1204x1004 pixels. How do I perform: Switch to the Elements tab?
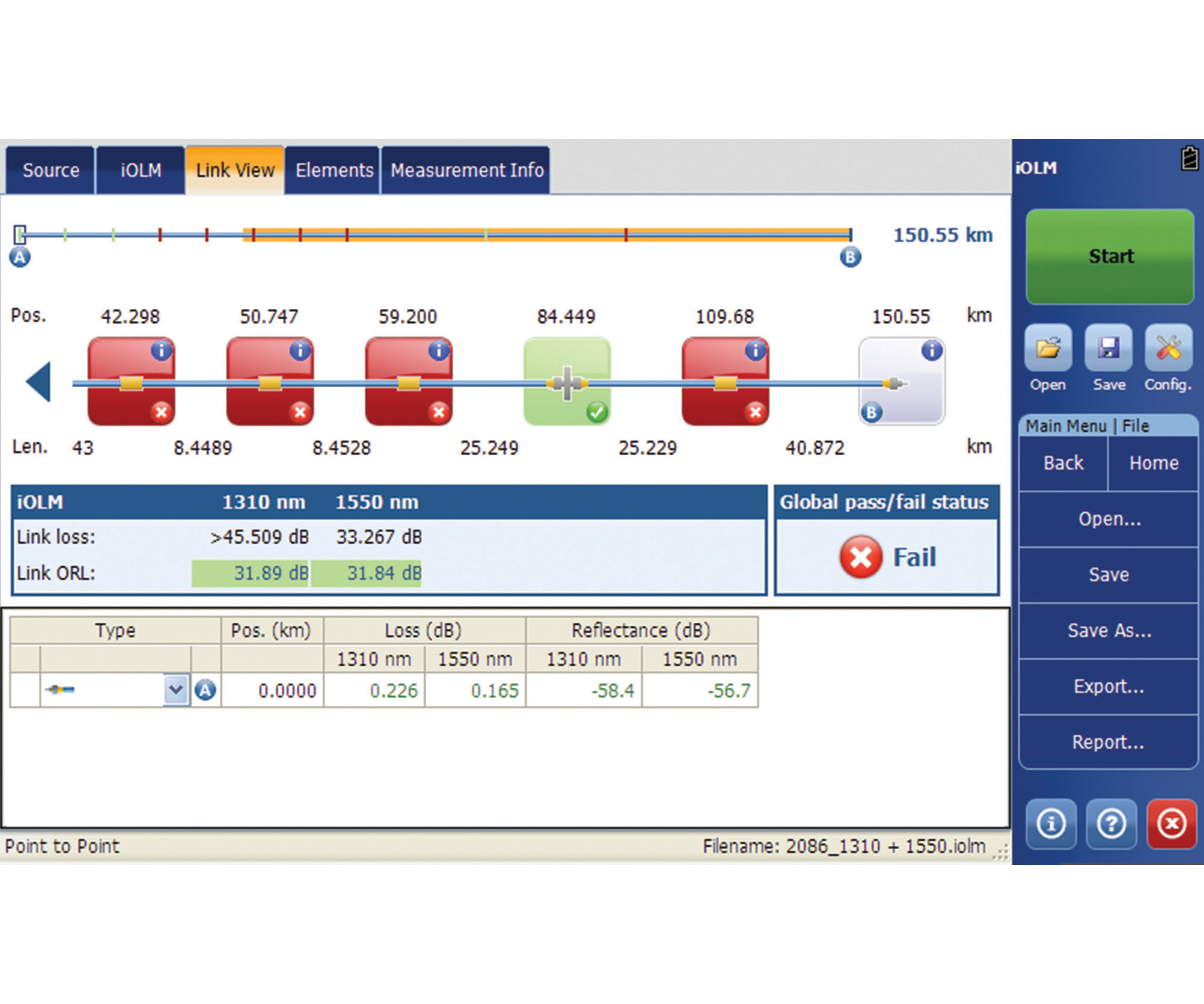[x=334, y=170]
